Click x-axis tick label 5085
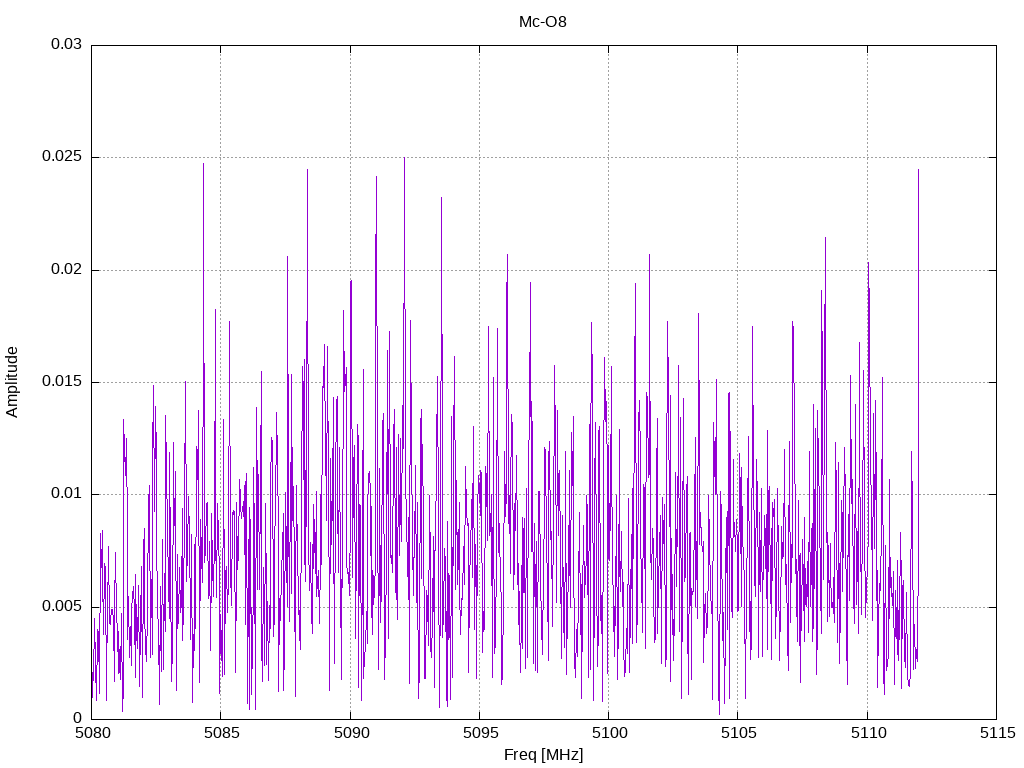This screenshot has width=1024, height=768. (x=221, y=733)
